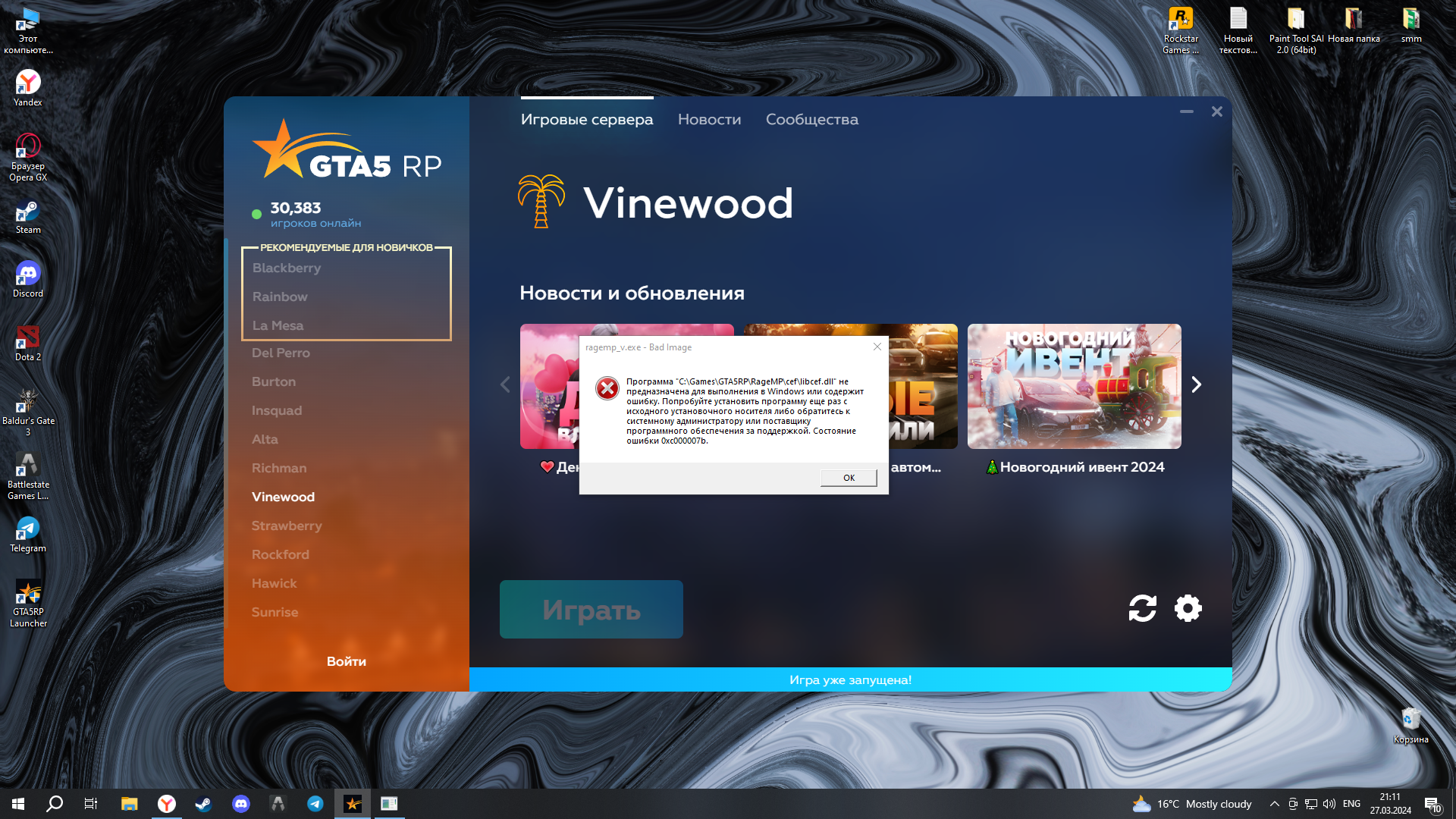Minimize the GTA5RP launcher window
The height and width of the screenshot is (819, 1456).
[1186, 111]
